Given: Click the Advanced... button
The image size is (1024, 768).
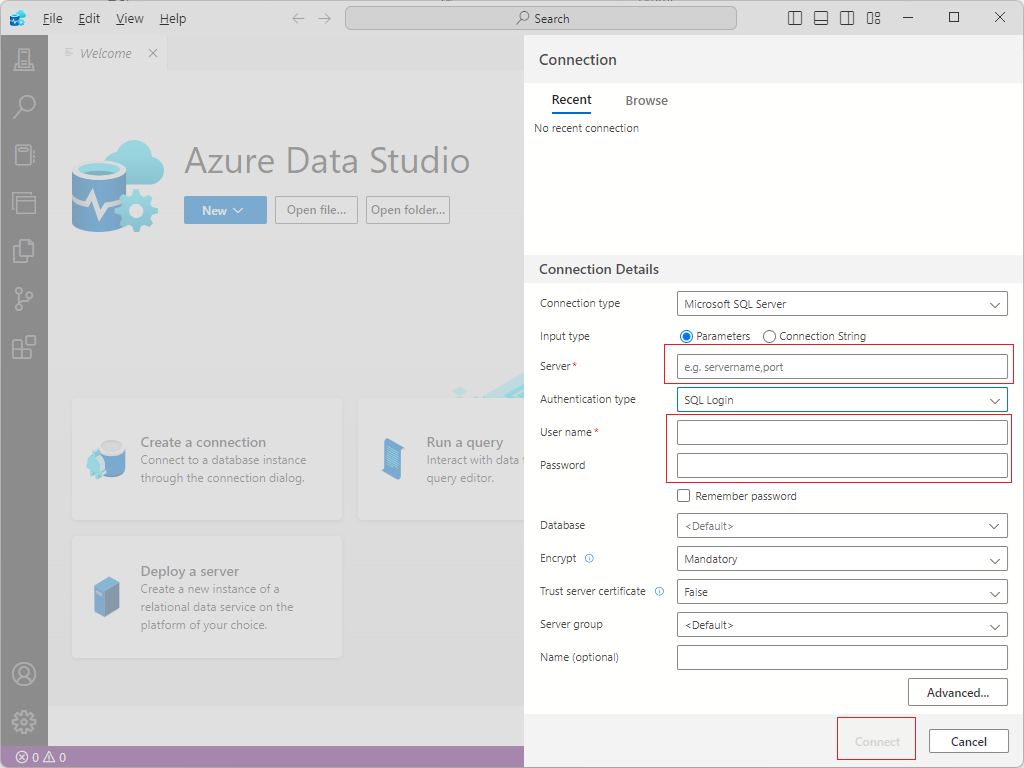Looking at the screenshot, I should tap(957, 692).
